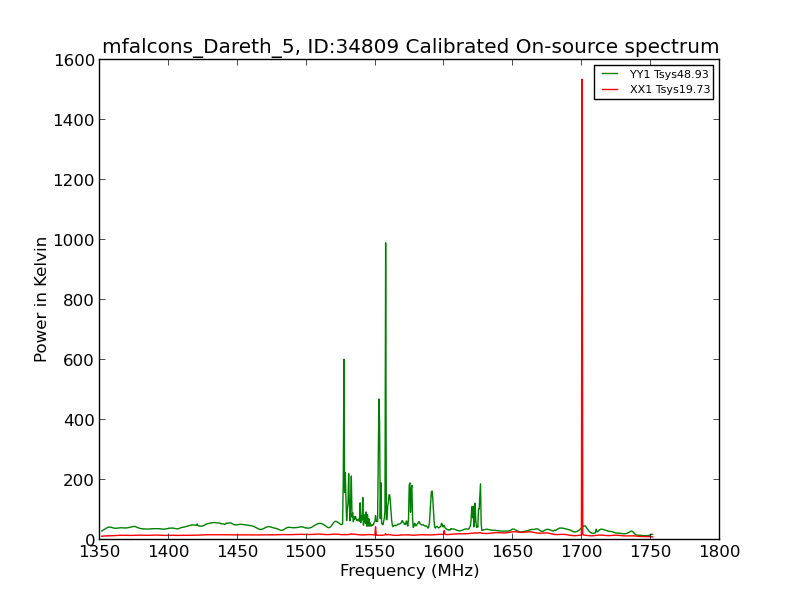800x600 pixels.
Task: Click the 1800 x-axis tick label
Action: tap(719, 552)
